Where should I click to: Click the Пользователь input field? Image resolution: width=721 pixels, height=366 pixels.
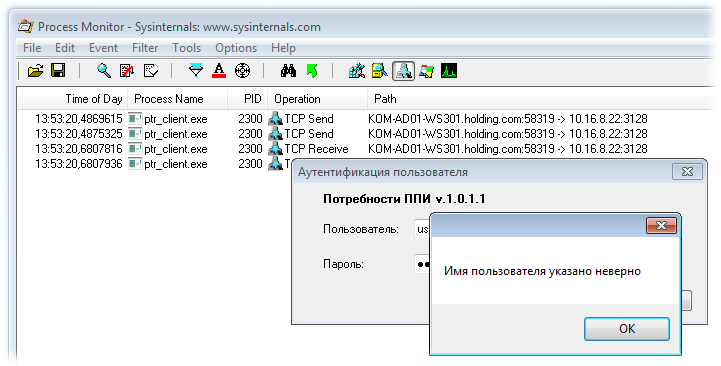(422, 229)
